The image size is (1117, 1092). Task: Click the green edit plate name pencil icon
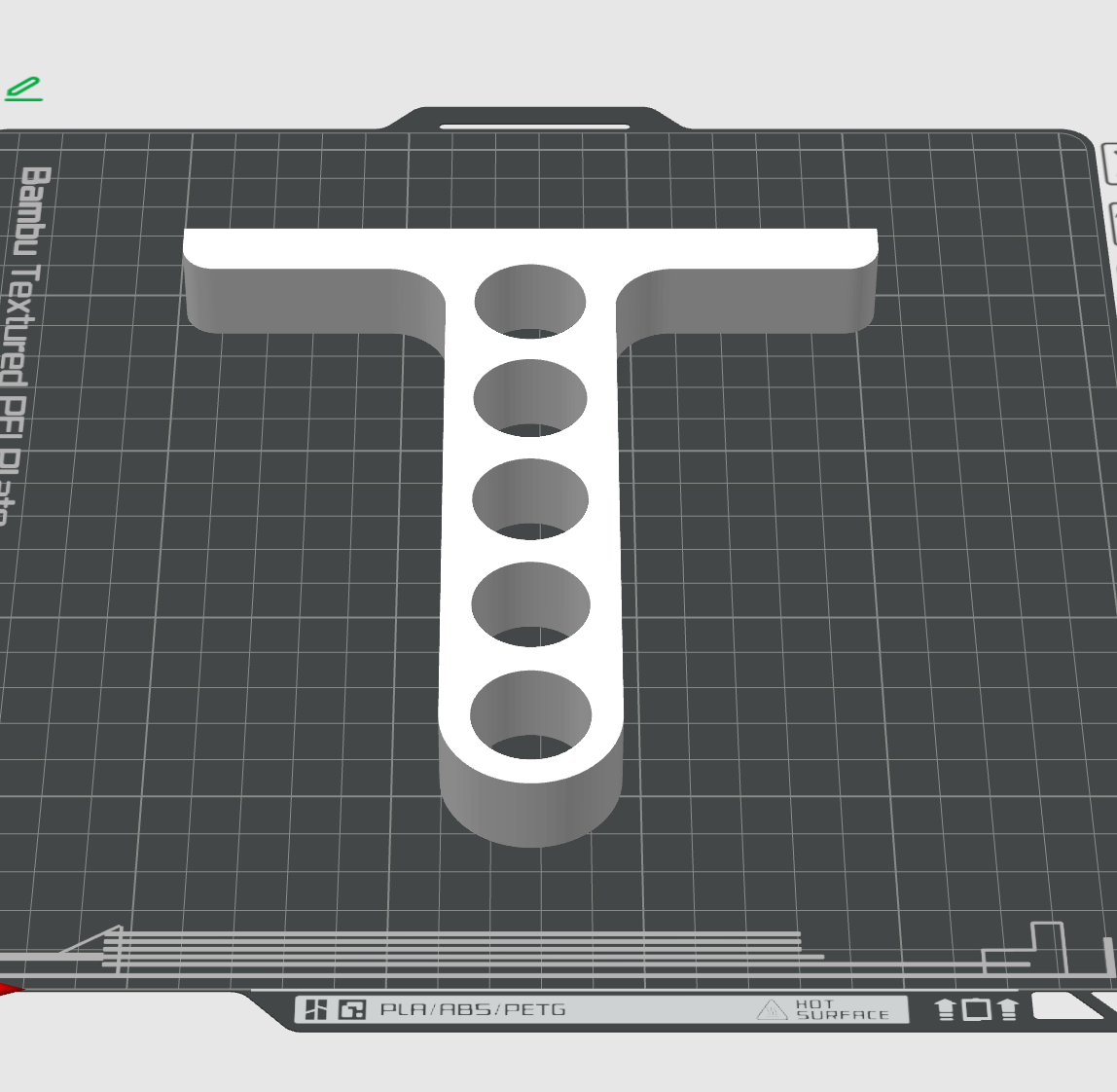coord(23,90)
